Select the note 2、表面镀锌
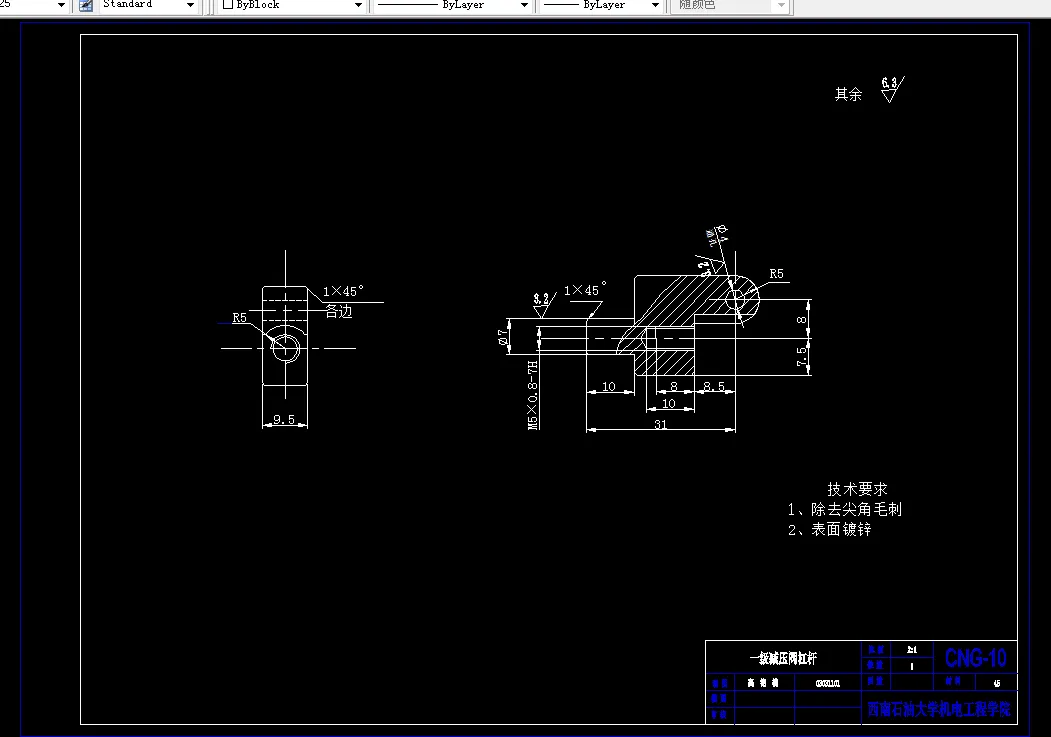This screenshot has width=1051, height=737. [x=830, y=529]
